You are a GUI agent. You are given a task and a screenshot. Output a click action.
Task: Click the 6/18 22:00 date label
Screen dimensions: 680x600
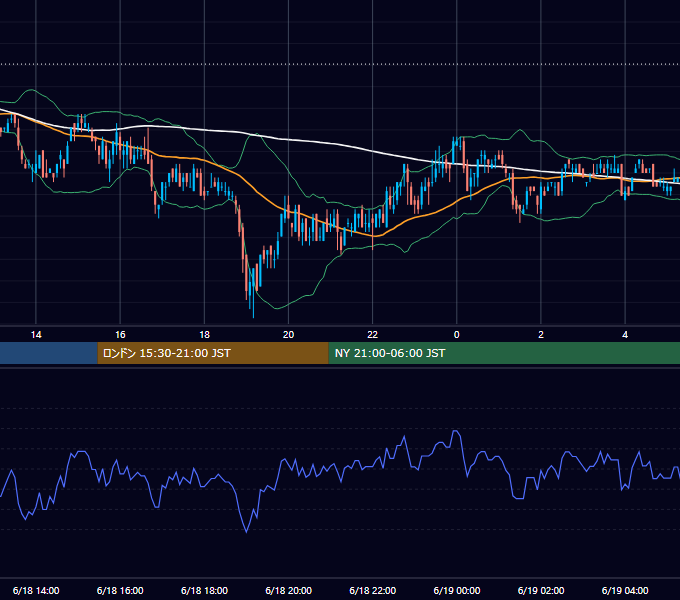click(x=373, y=590)
